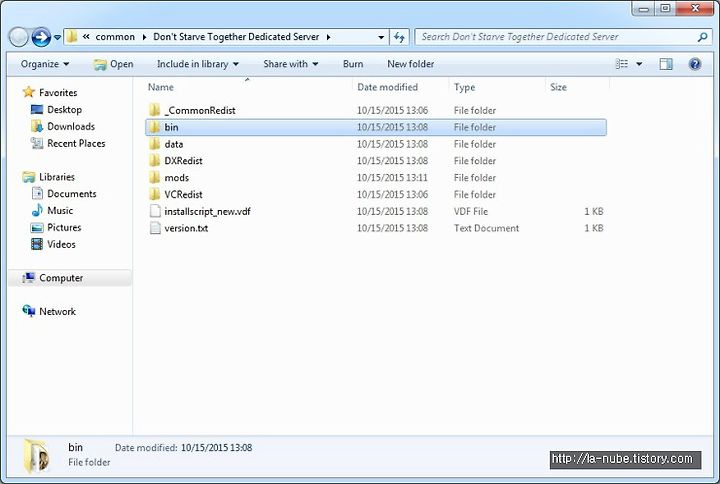Screen dimensions: 720x484
Task: Open the address bar history dropdown
Action: tap(381, 37)
